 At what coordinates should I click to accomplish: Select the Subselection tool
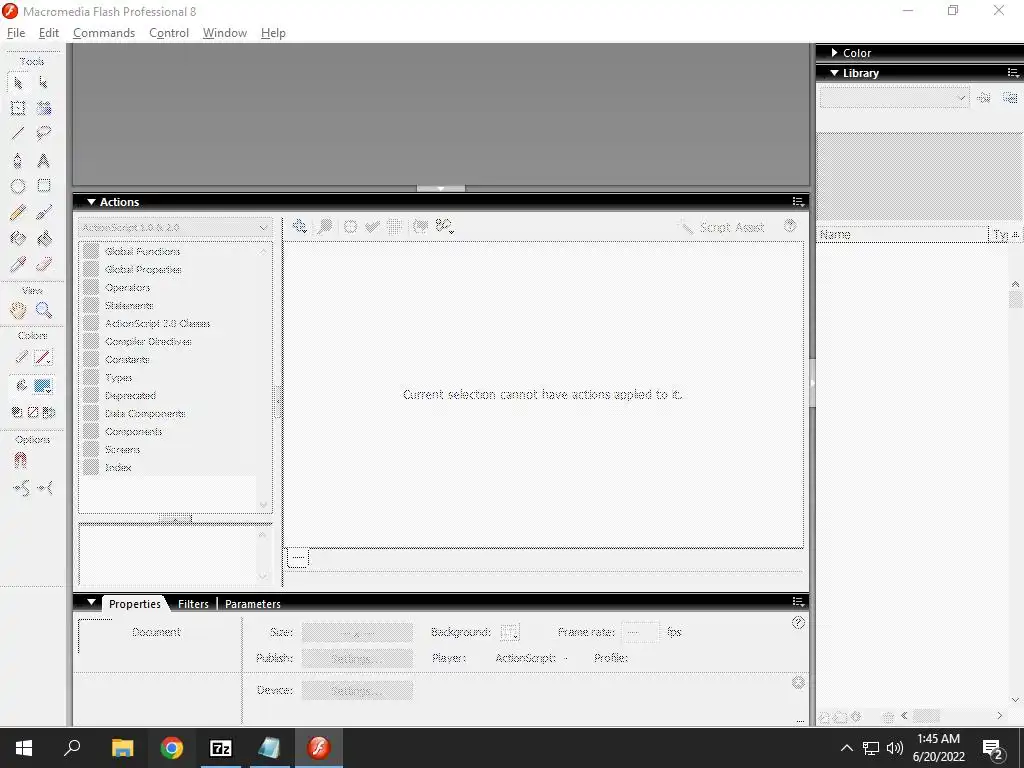click(x=43, y=83)
